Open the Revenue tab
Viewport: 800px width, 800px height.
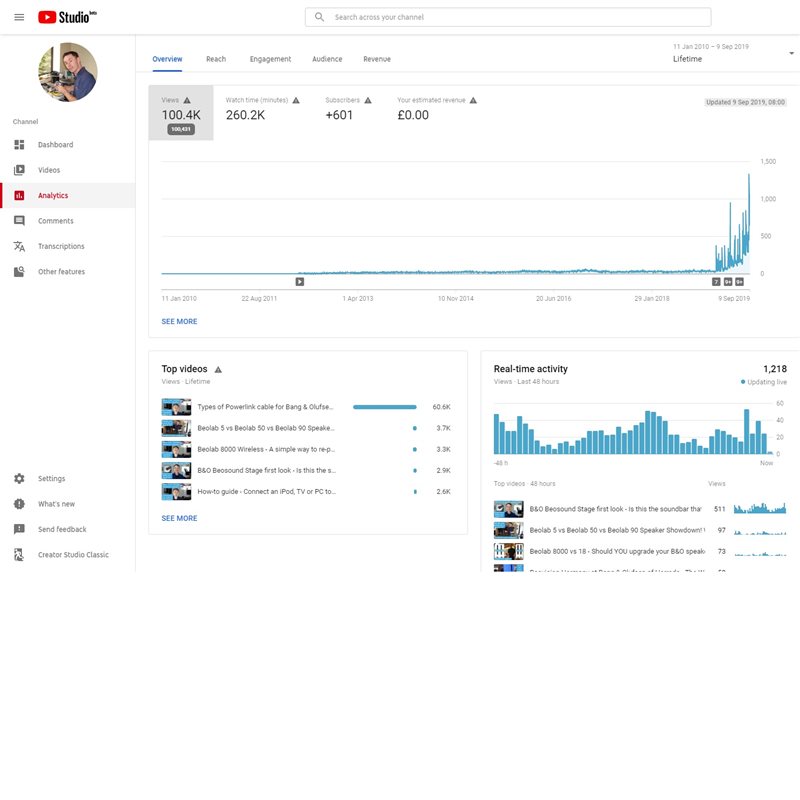(x=377, y=59)
